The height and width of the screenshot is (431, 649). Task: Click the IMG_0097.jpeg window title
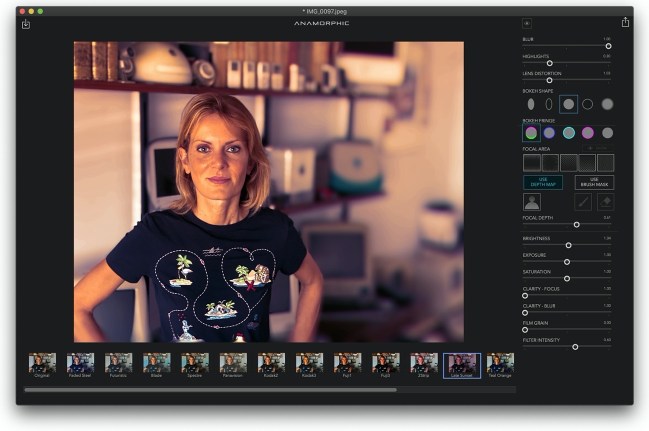pyautogui.click(x=324, y=11)
